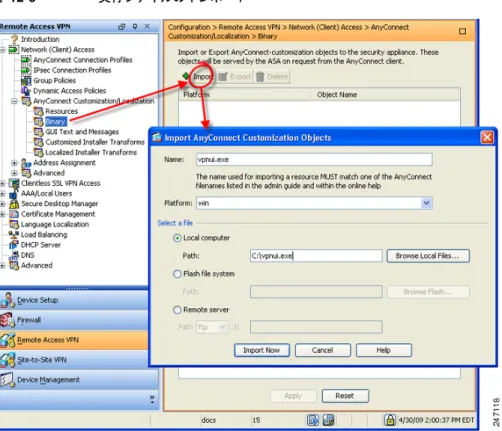Screen dimensions: 502x431
Task: Expand the Address Assignment node
Action: (14, 163)
